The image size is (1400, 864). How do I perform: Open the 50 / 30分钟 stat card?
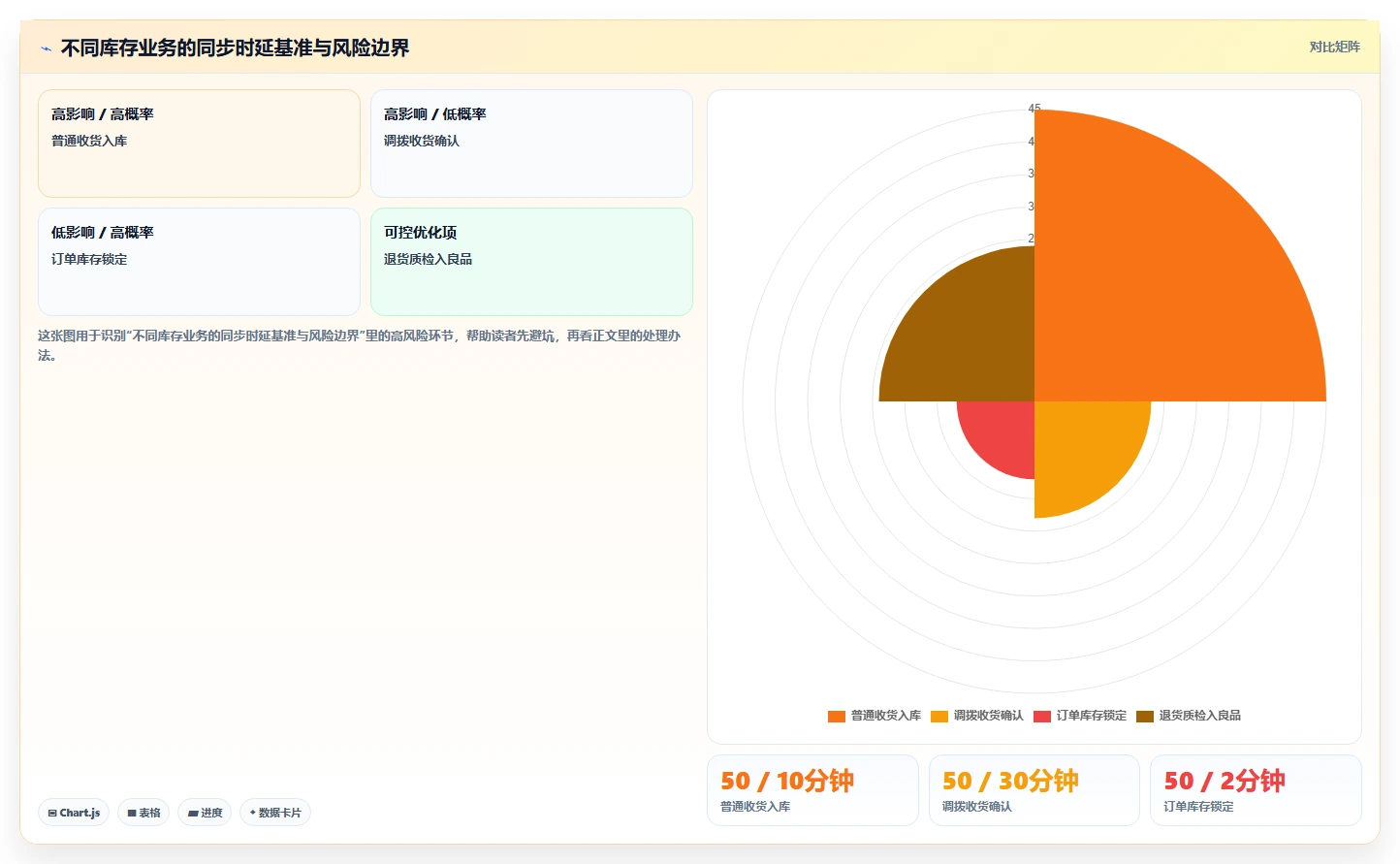tap(1034, 790)
